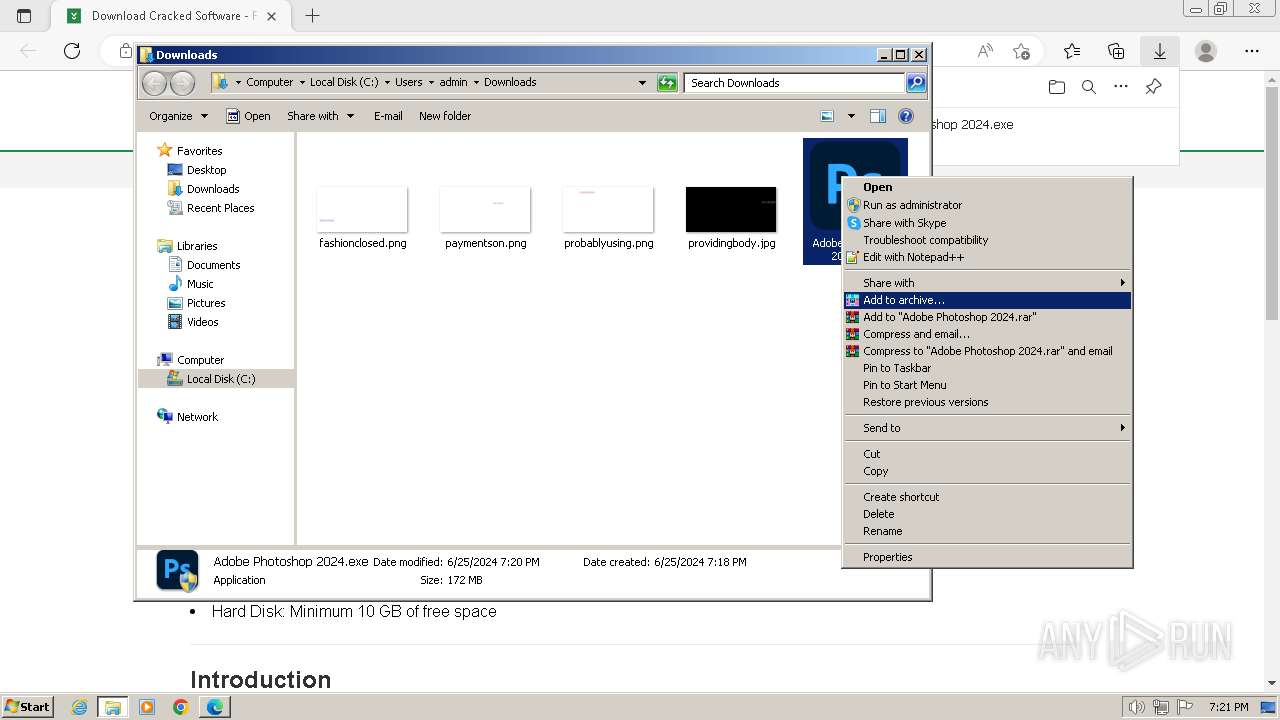This screenshot has width=1280, height=720.
Task: Open Chrome from the taskbar
Action: point(181,707)
